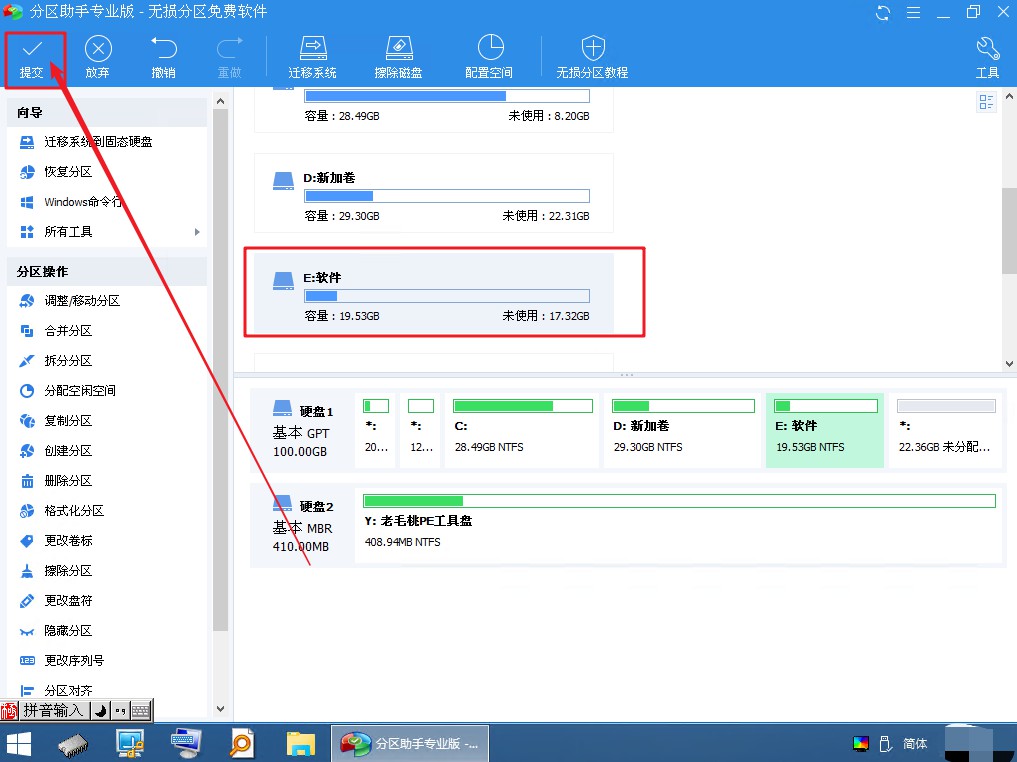Click sidebar scrollbar down arrow
The image size is (1017, 762).
click(x=221, y=709)
